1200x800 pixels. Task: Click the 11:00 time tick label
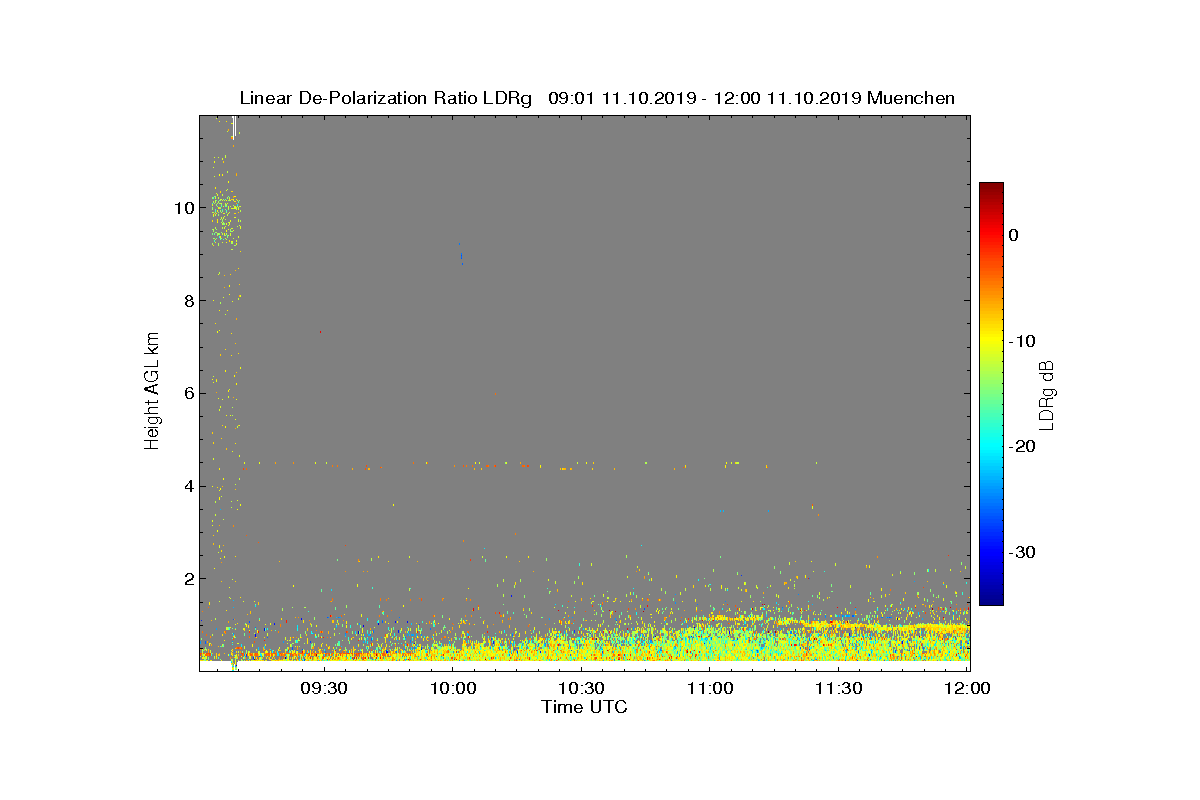709,688
